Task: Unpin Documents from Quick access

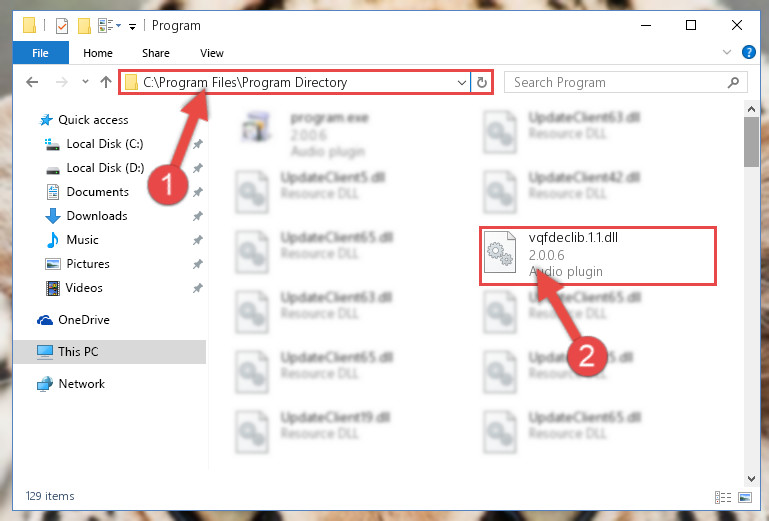Action: click(198, 192)
